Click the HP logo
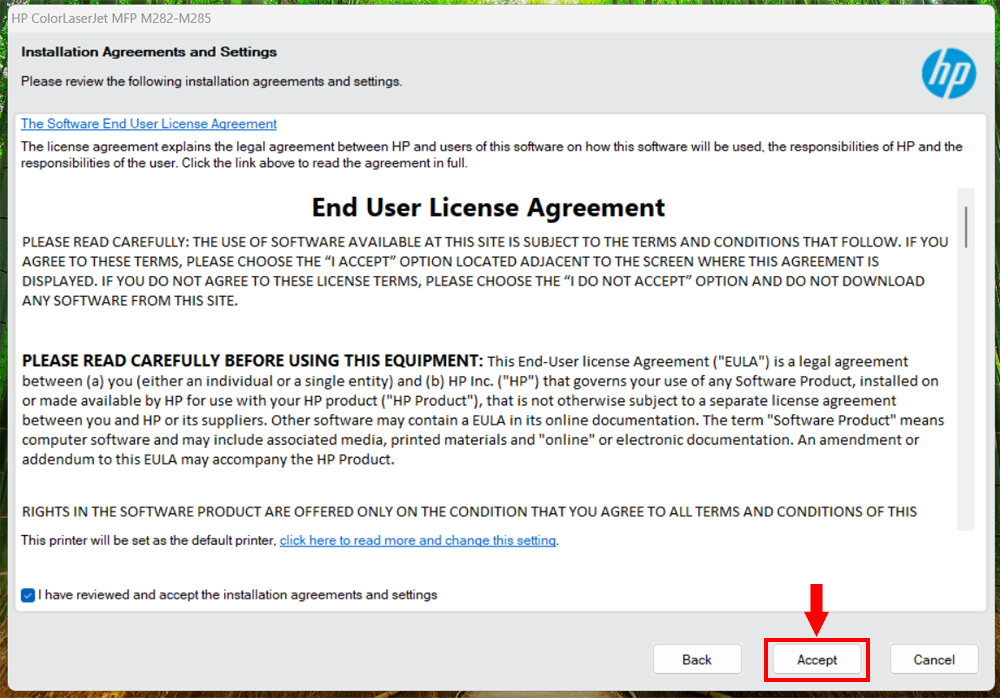The image size is (1000, 698). pyautogui.click(x=948, y=73)
